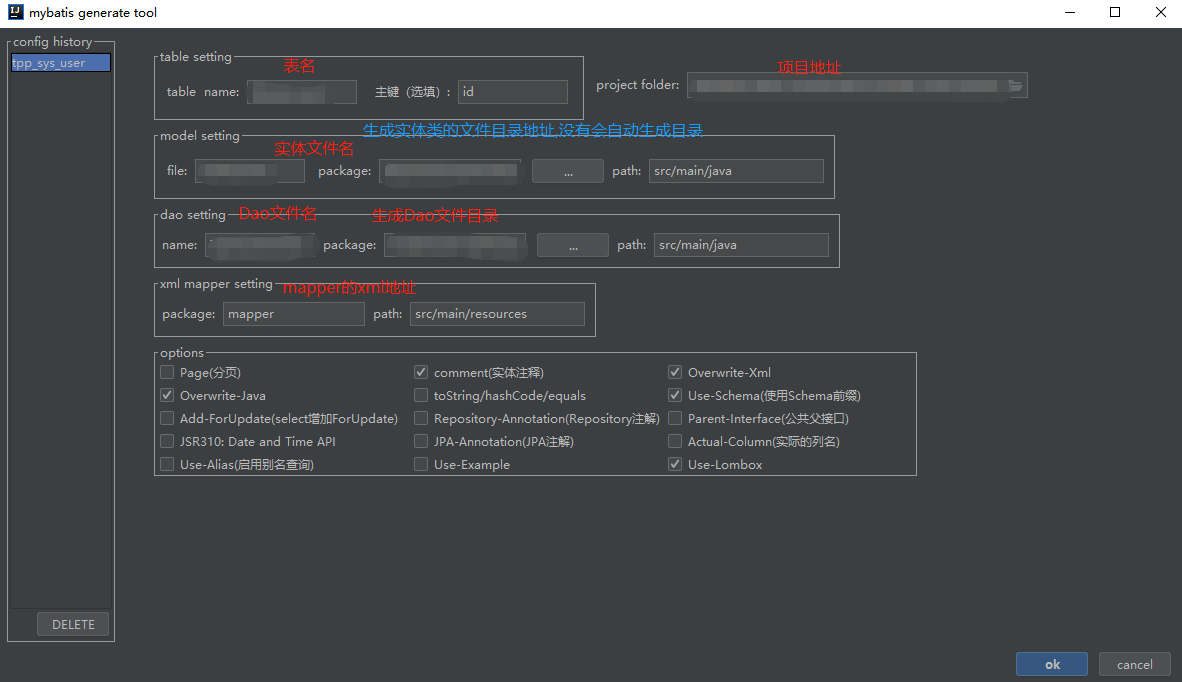Check the Use-Example option
This screenshot has height=682, width=1182.
pyautogui.click(x=421, y=464)
